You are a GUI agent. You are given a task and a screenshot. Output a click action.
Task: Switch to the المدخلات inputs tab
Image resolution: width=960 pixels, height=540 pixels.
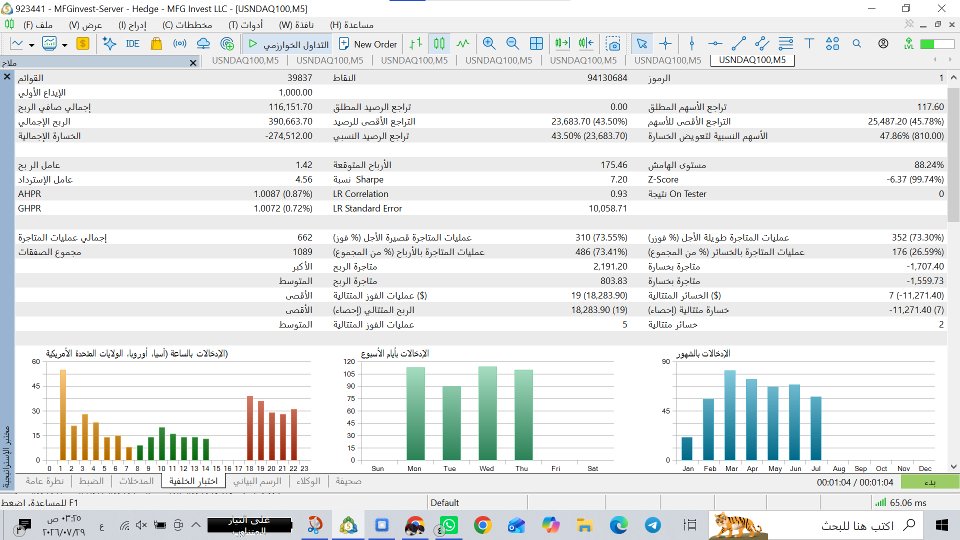coord(137,481)
